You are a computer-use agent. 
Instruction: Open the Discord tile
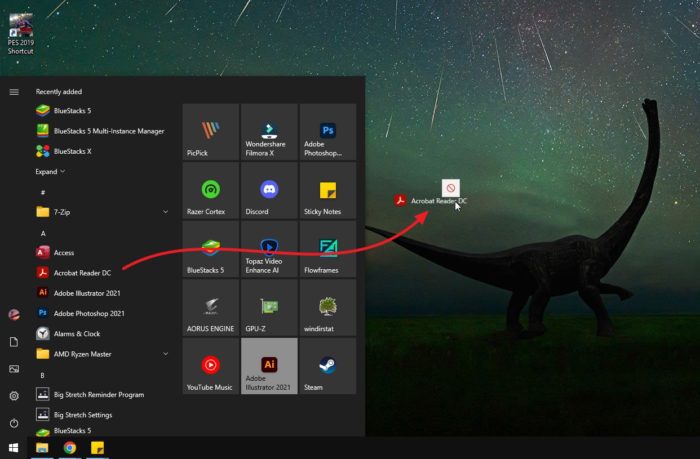(269, 191)
